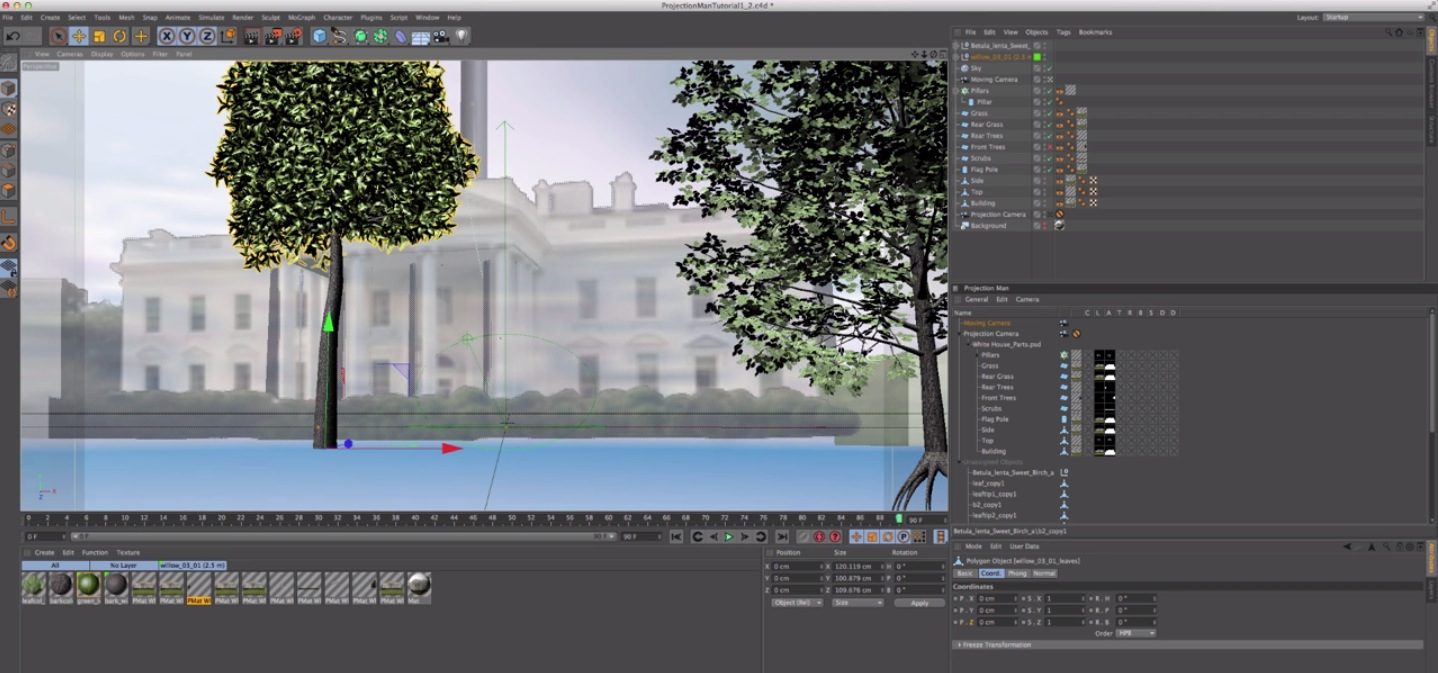Enable the red visibility dot on Front Trees
1438x673 pixels.
(1048, 147)
